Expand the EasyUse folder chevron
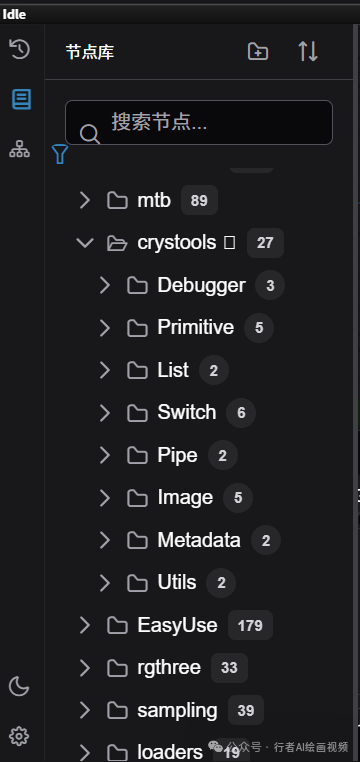 85,625
